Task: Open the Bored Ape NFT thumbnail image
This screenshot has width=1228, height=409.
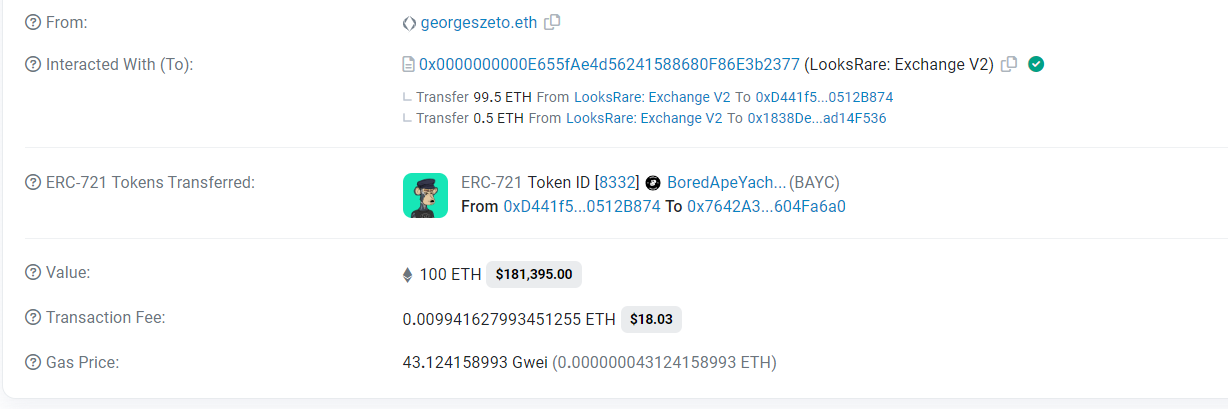Action: point(425,195)
